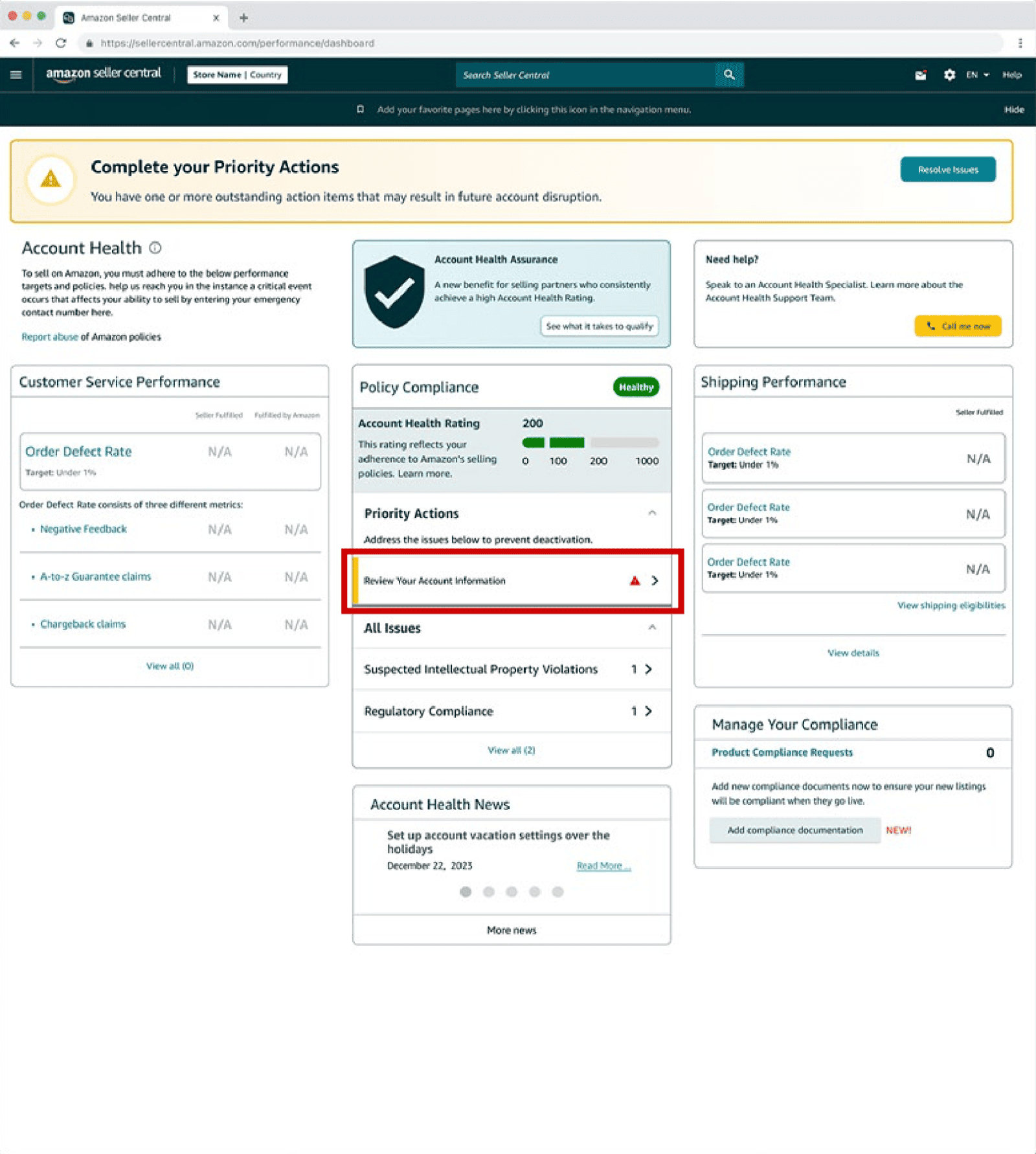Expand the Regulatory Compliance row
The width and height of the screenshot is (1036, 1154).
point(512,711)
